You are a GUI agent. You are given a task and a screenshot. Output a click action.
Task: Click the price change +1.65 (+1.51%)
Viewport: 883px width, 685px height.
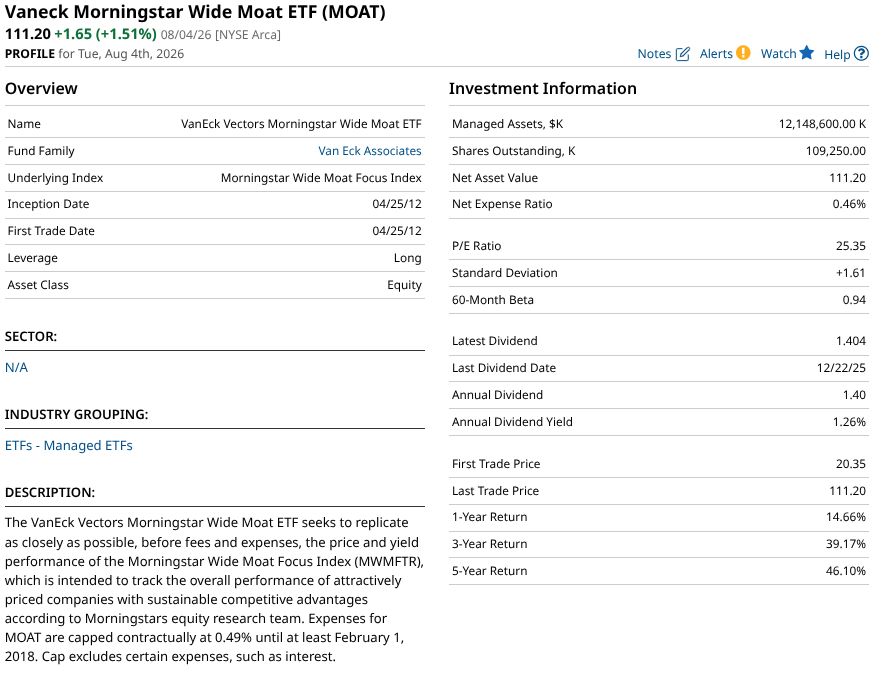(x=105, y=34)
